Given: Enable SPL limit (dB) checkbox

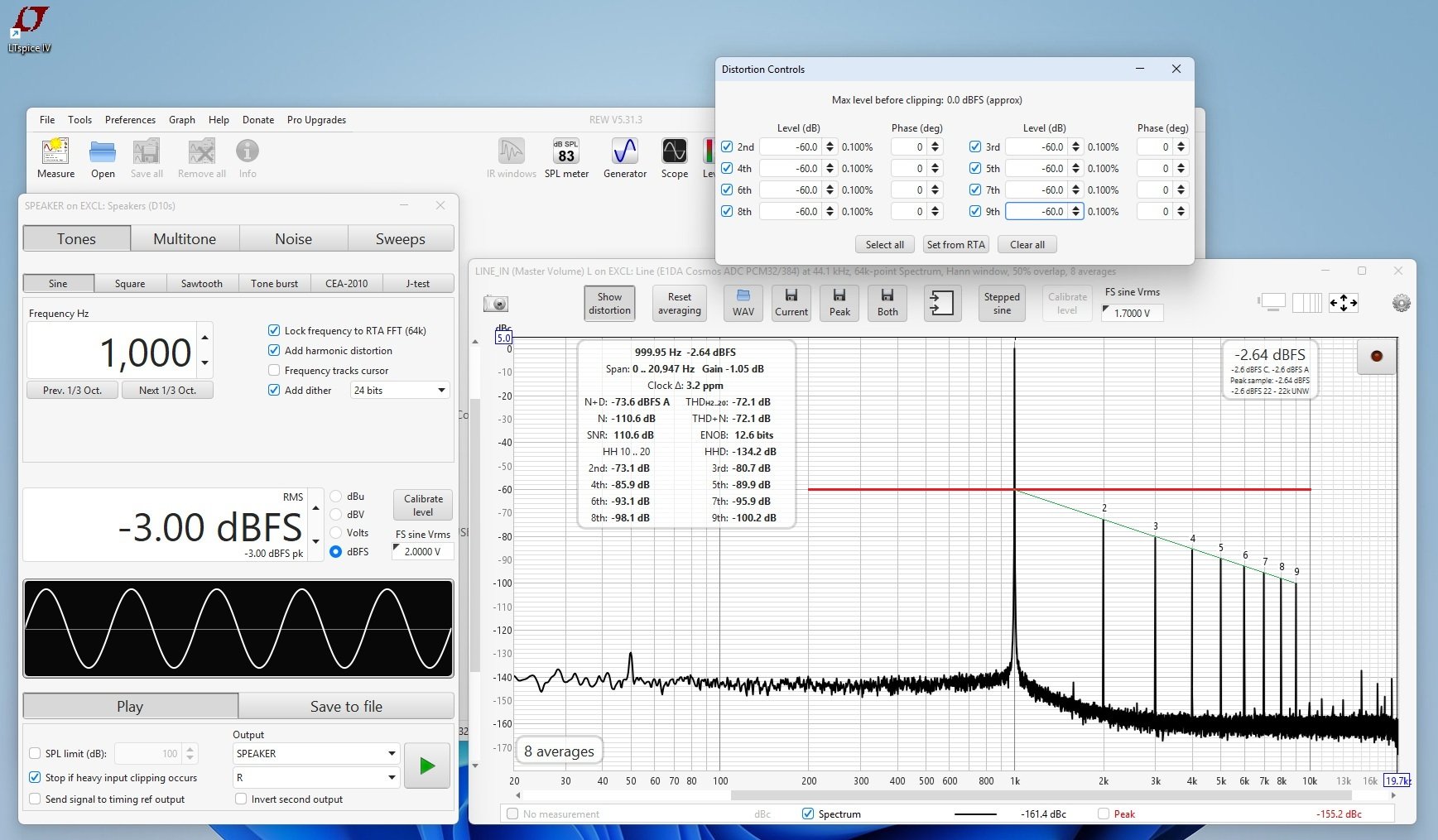Looking at the screenshot, I should pos(35,753).
